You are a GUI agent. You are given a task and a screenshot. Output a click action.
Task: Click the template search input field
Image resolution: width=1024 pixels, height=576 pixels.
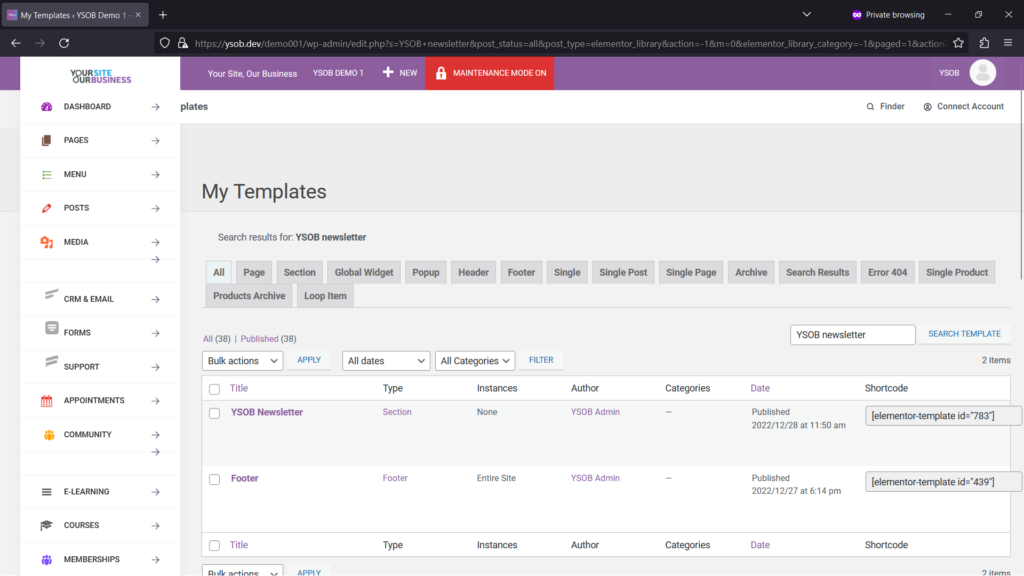(852, 334)
